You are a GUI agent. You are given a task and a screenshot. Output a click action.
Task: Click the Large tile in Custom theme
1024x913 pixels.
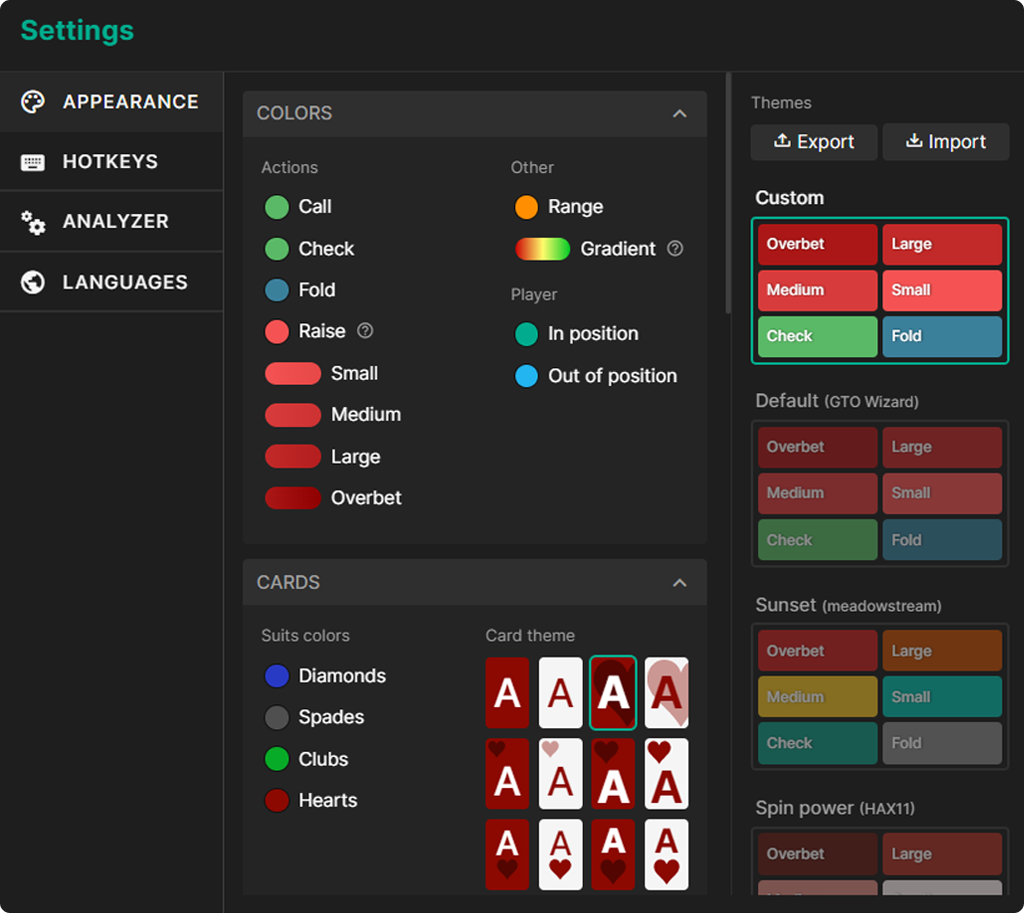click(942, 244)
